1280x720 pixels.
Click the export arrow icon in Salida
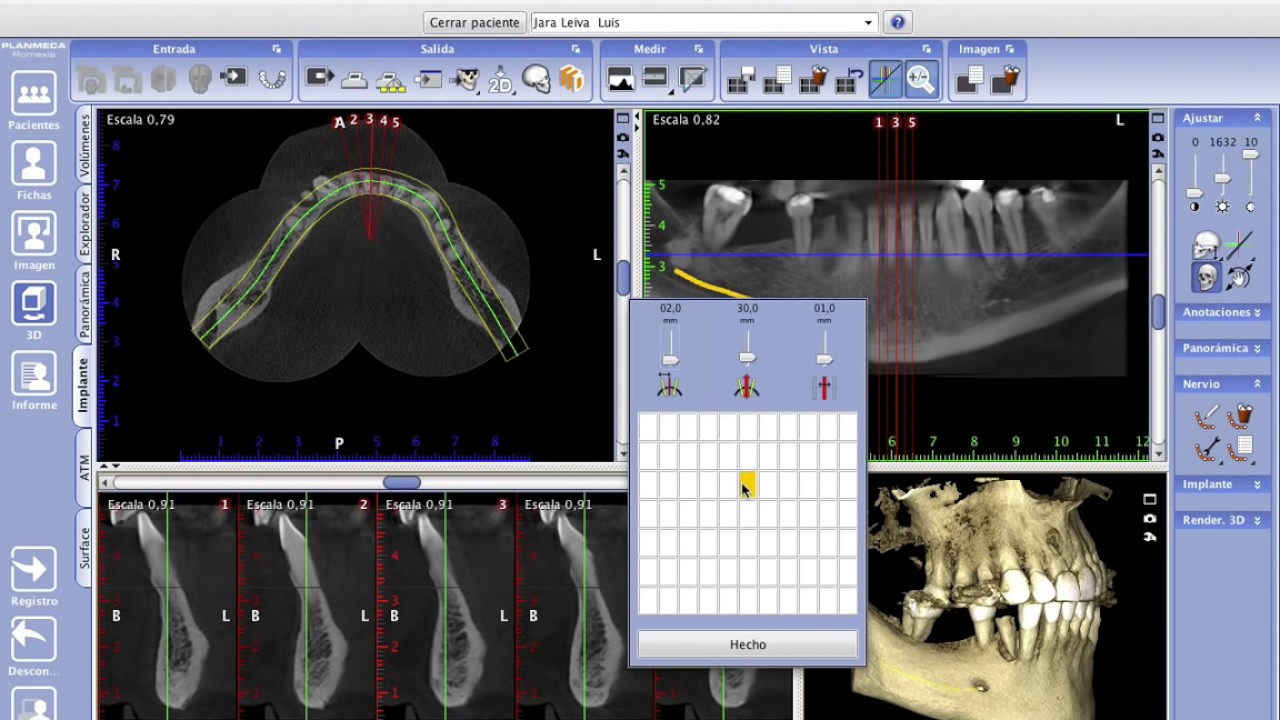[x=319, y=78]
